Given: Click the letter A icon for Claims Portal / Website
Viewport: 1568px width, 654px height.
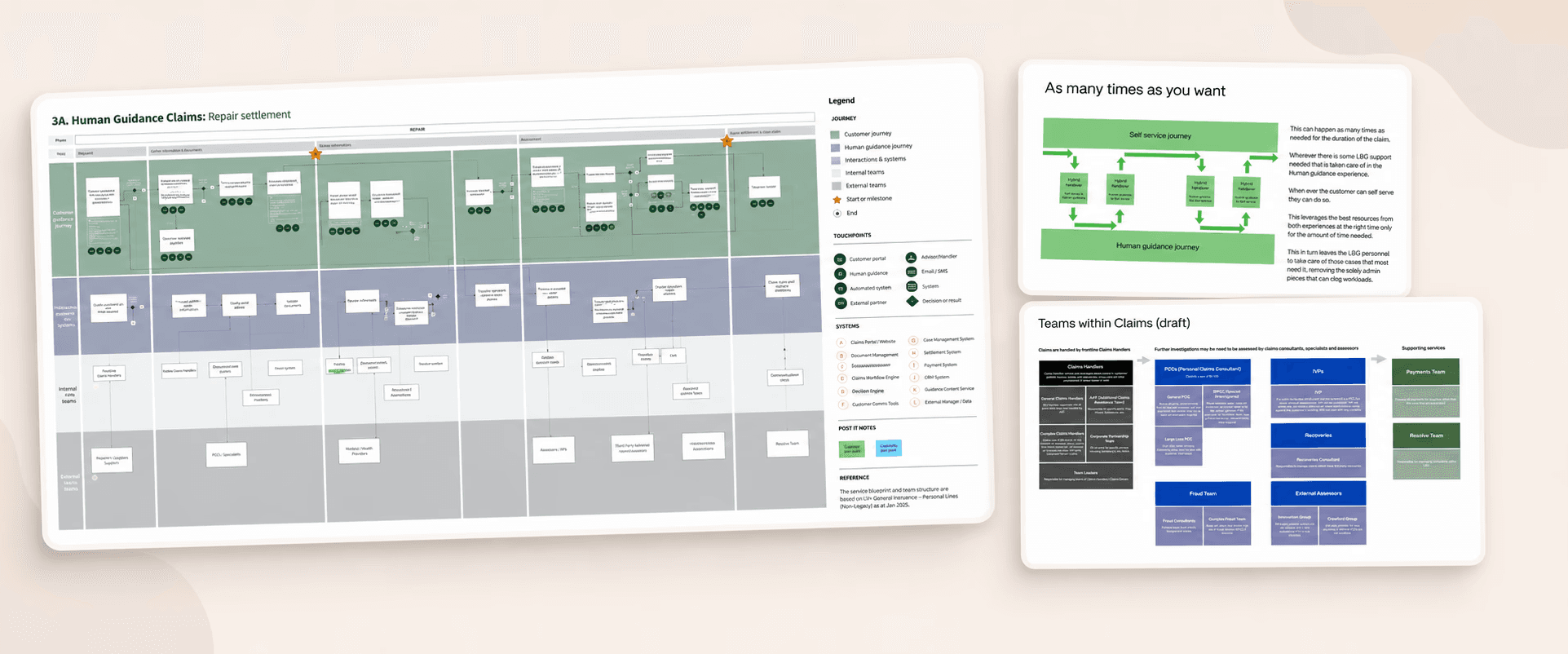Looking at the screenshot, I should pos(841,342).
